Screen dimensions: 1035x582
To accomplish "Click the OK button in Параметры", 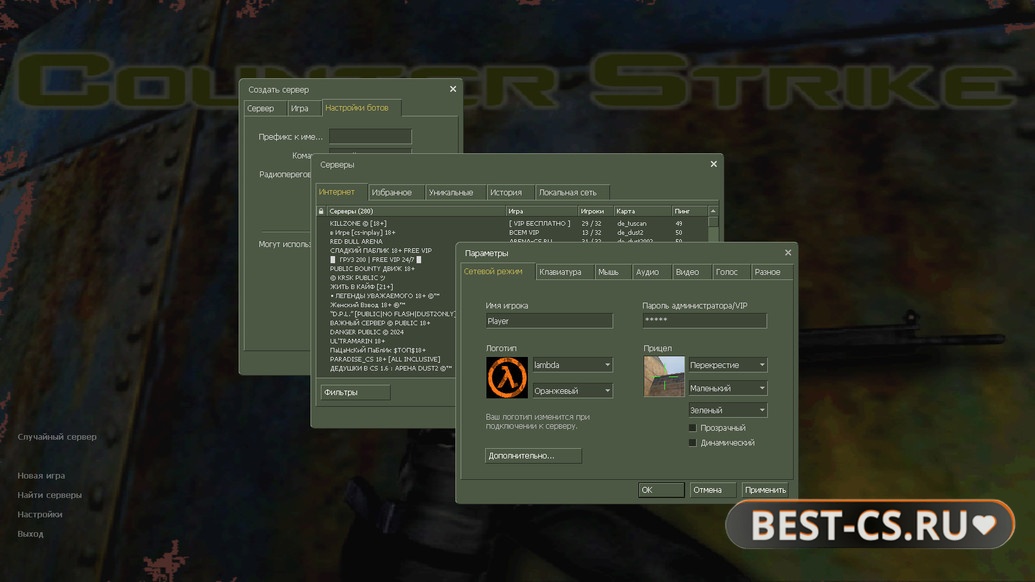I will point(661,490).
